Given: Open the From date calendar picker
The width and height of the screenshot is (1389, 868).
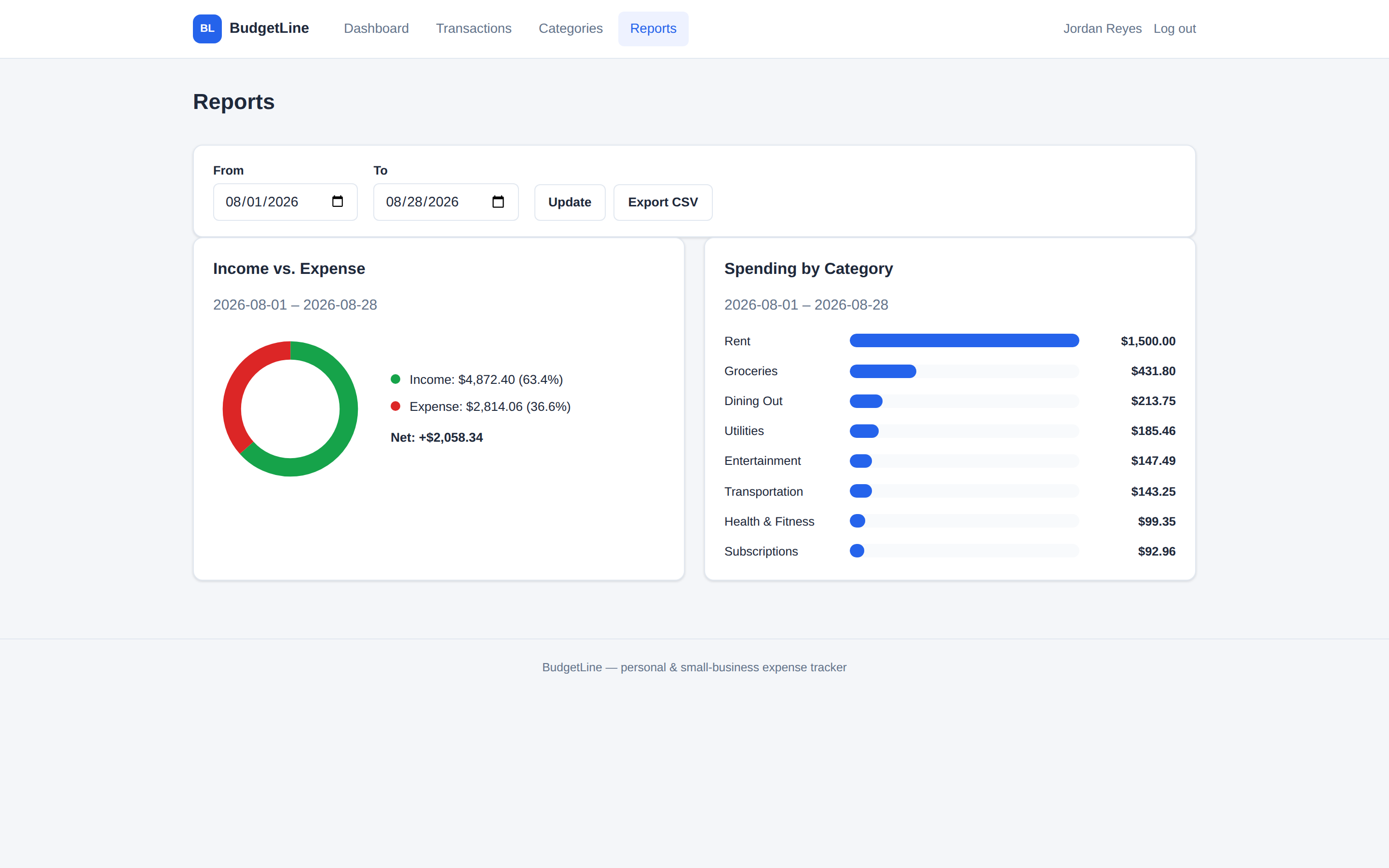Looking at the screenshot, I should [x=338, y=202].
